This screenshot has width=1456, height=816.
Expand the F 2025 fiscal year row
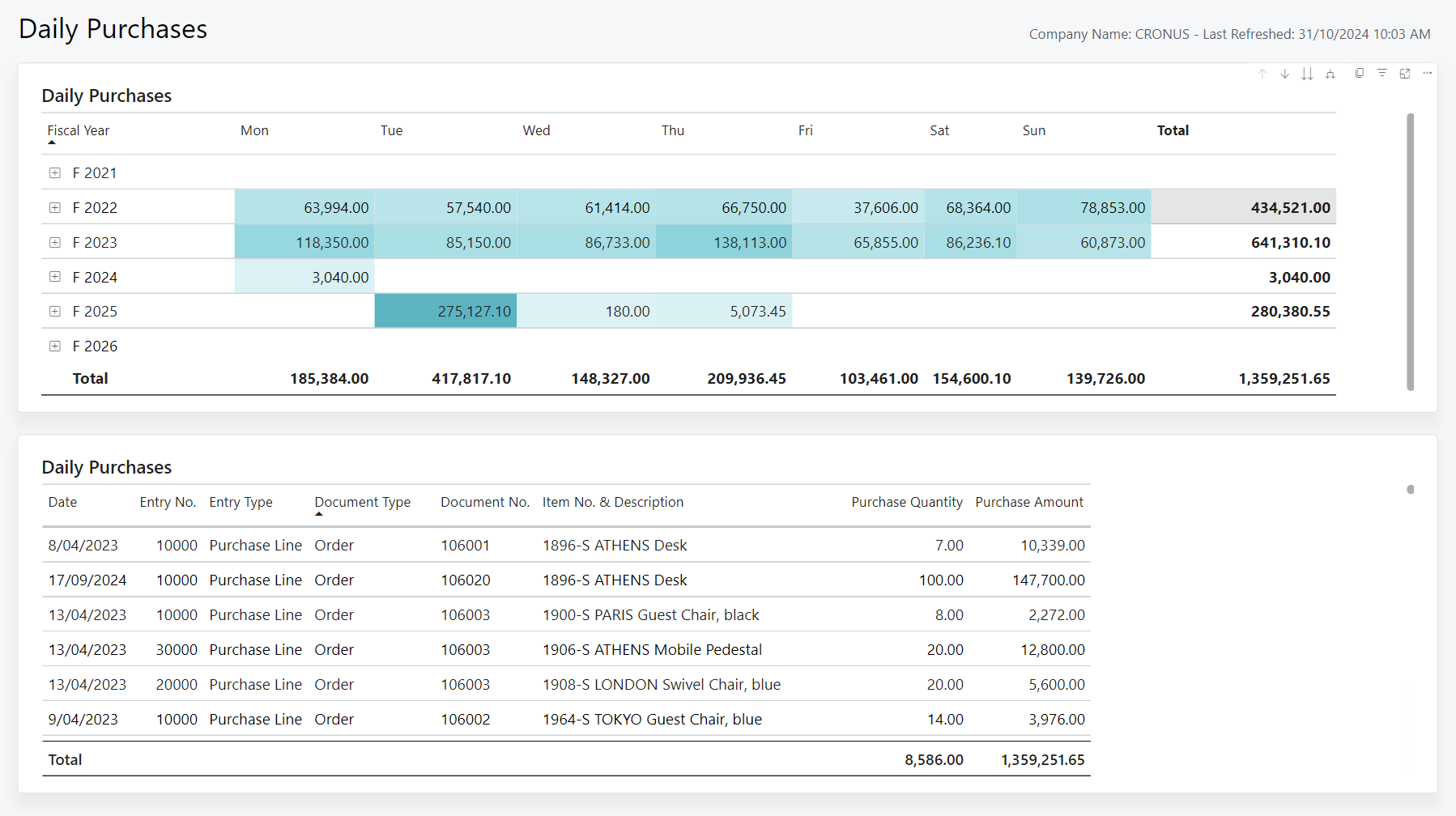pyautogui.click(x=55, y=311)
